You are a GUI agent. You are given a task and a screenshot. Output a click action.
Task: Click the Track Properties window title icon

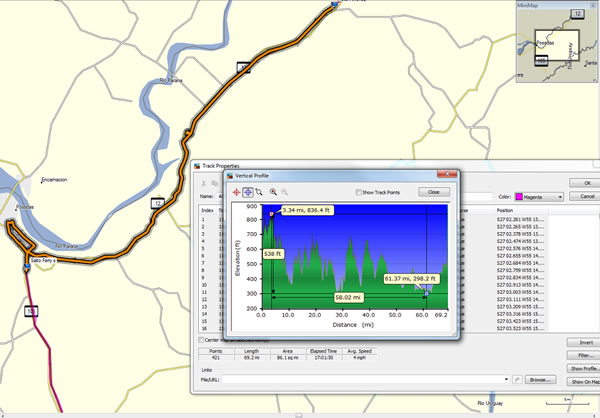[197, 166]
